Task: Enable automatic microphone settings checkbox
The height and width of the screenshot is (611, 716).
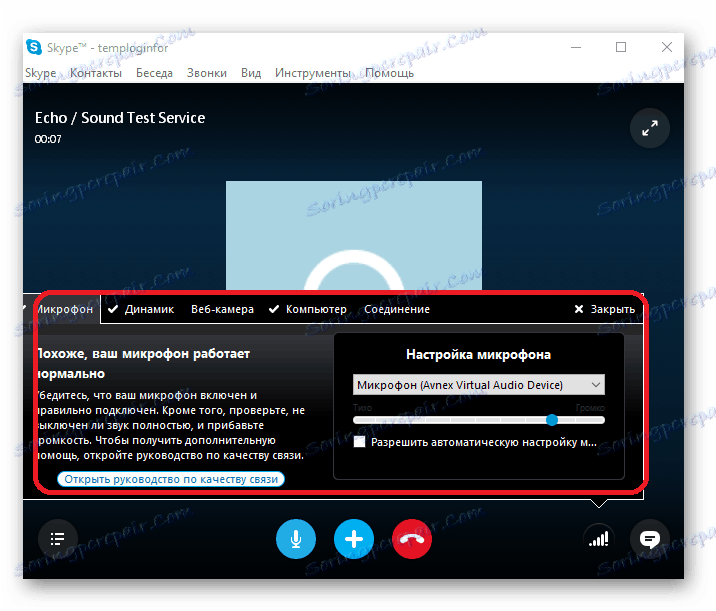Action: click(x=360, y=441)
